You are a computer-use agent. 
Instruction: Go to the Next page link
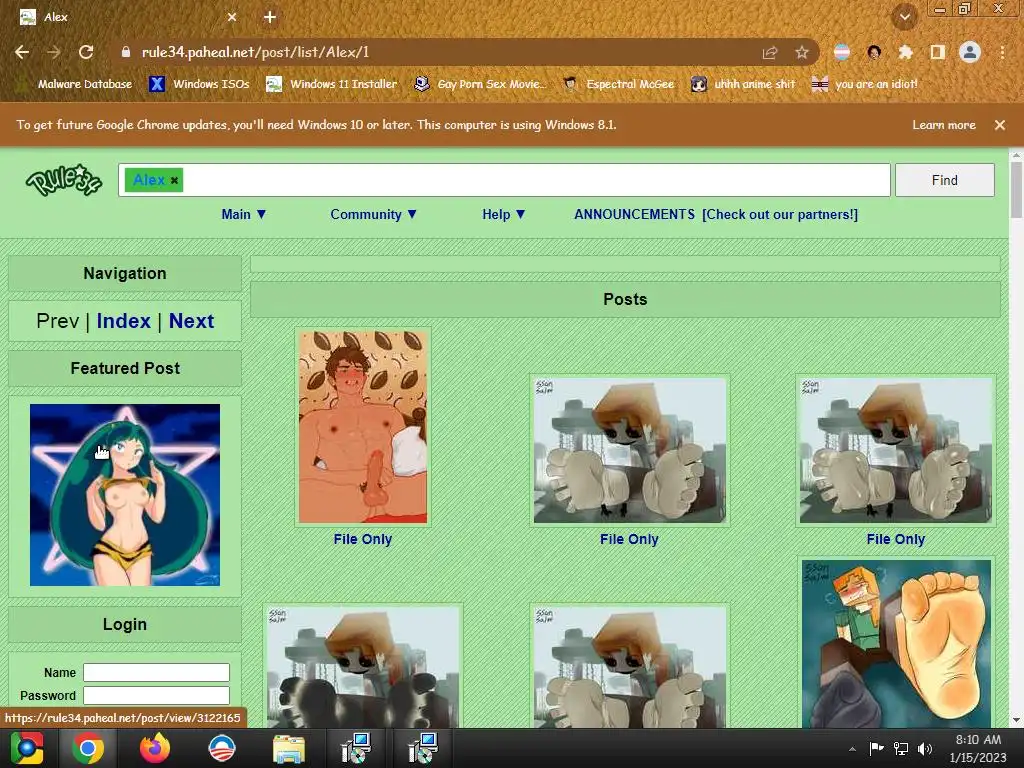(x=191, y=321)
